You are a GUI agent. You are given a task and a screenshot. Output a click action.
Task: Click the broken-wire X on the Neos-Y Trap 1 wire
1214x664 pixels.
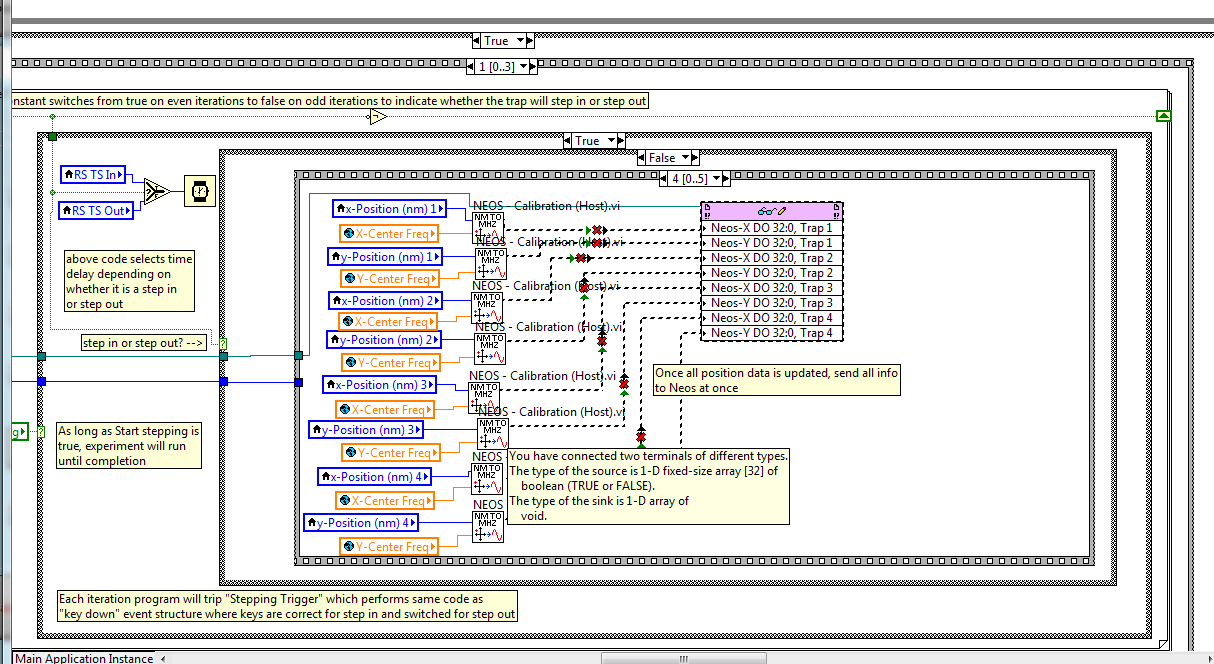click(596, 243)
